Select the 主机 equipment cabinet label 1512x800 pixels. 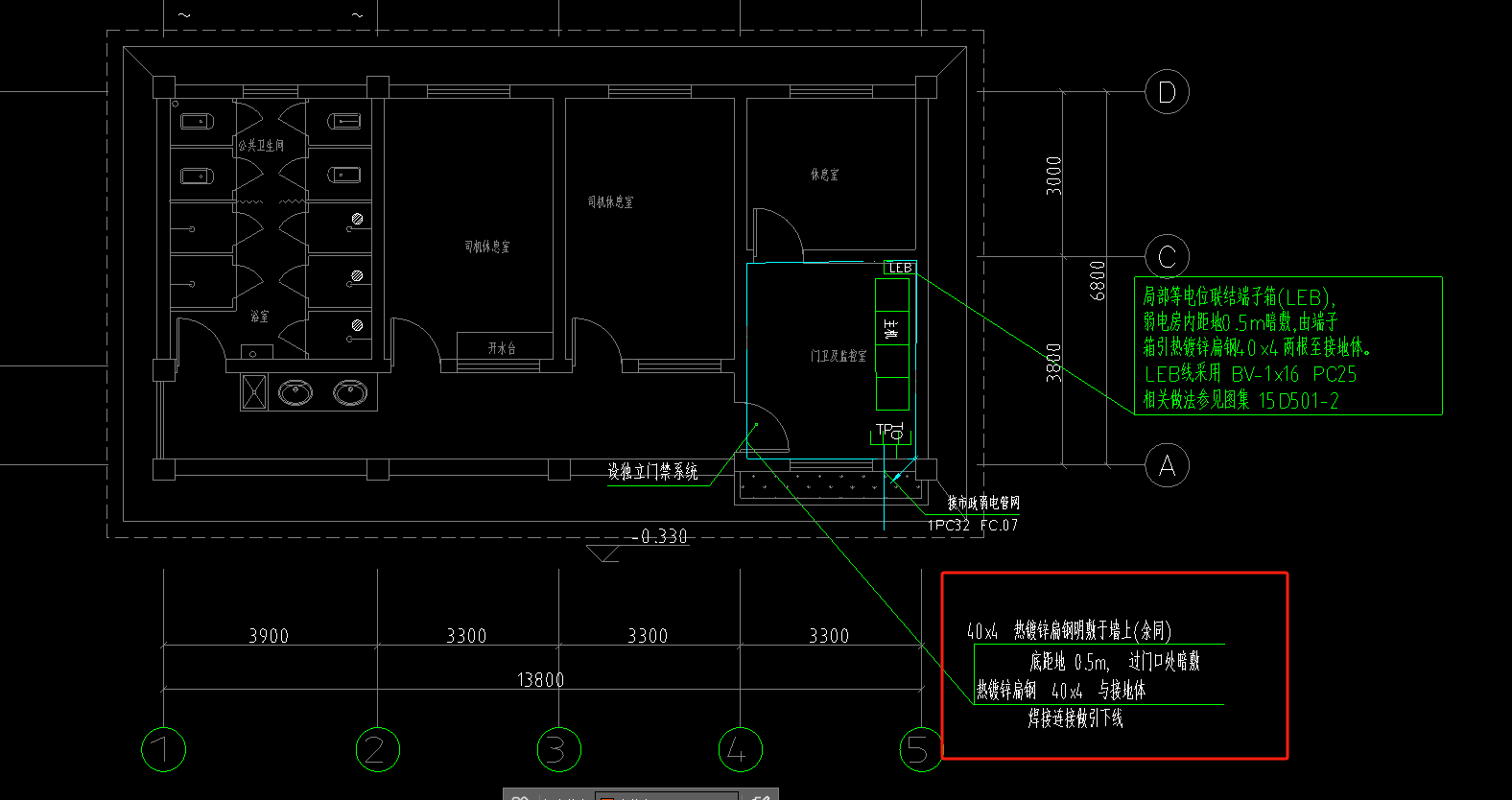890,330
